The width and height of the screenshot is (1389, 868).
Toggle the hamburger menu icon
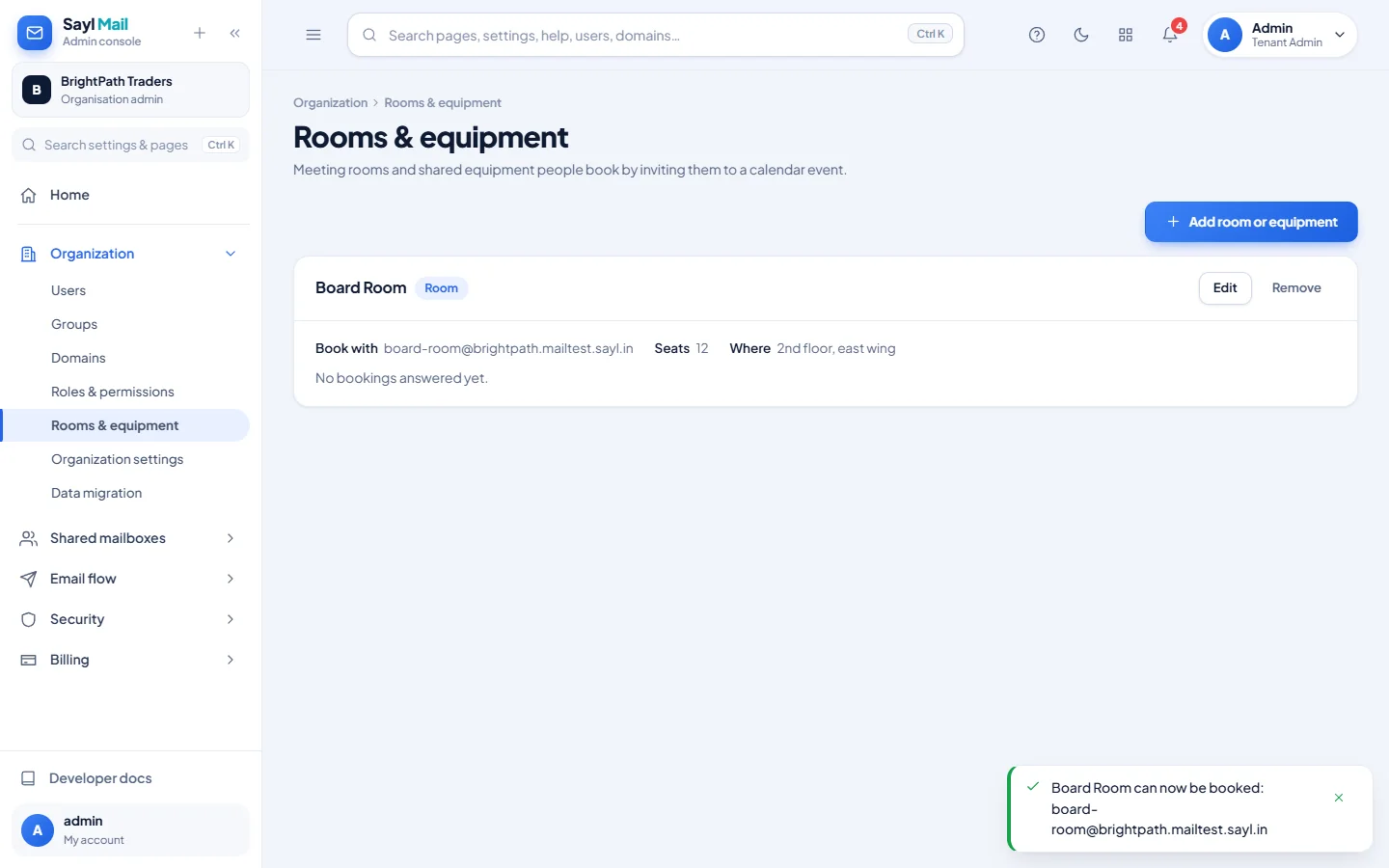tap(313, 35)
